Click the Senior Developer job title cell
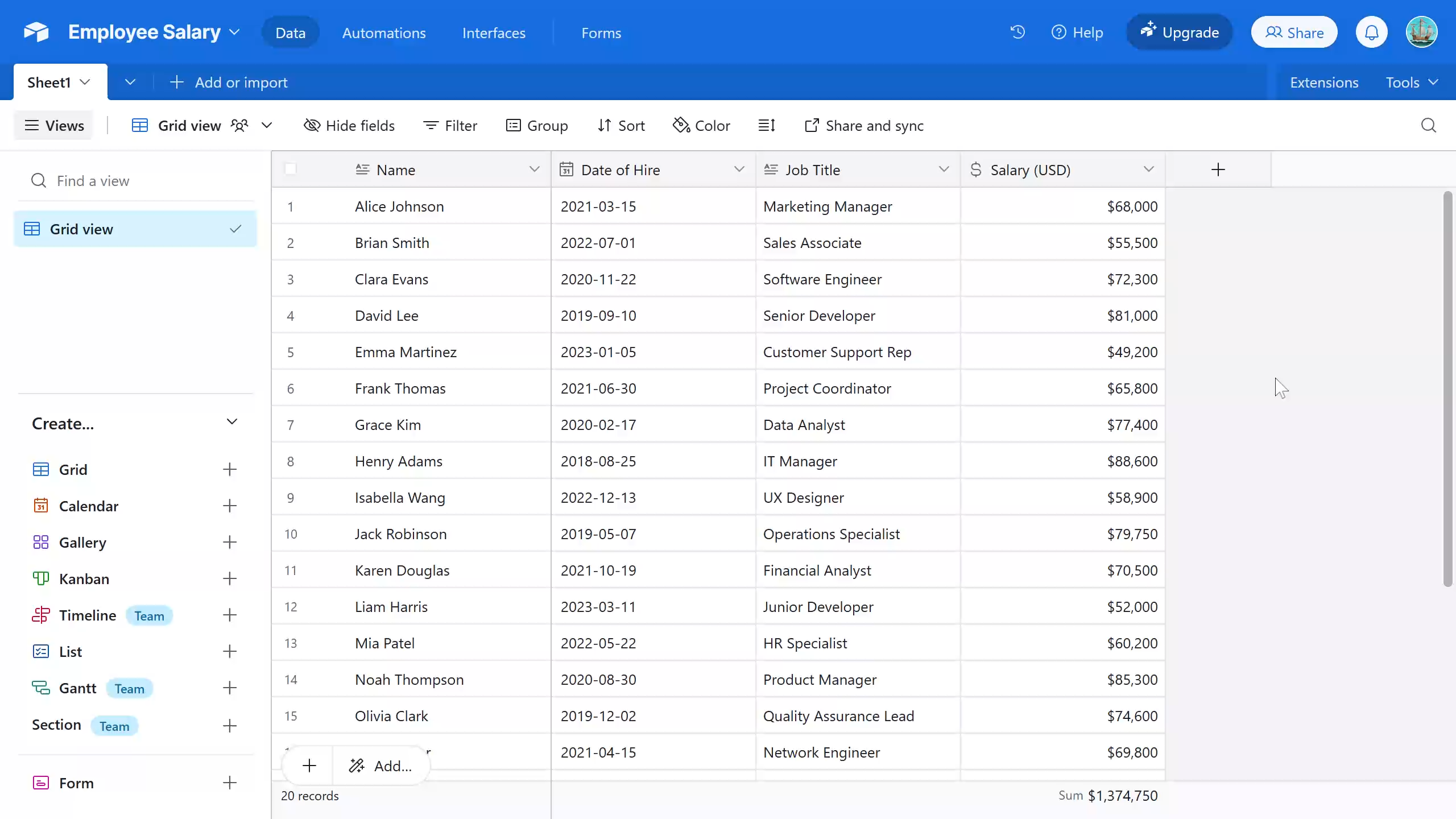This screenshot has height=819, width=1456. [858, 316]
